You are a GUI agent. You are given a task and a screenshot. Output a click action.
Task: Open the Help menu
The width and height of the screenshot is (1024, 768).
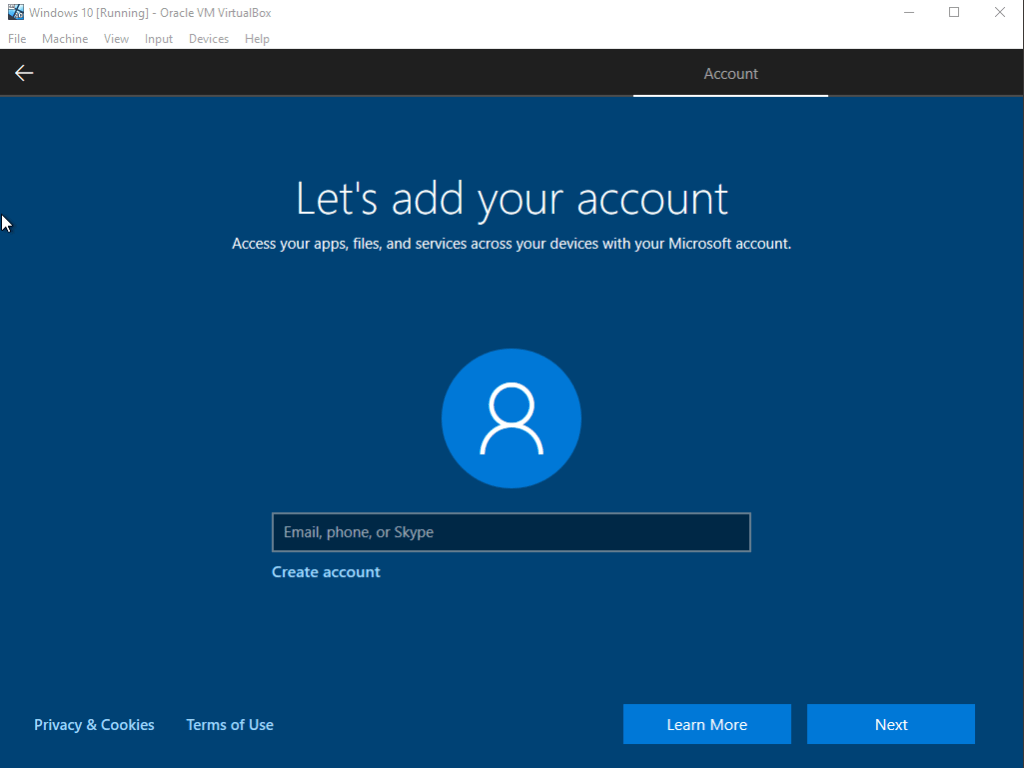coord(257,39)
